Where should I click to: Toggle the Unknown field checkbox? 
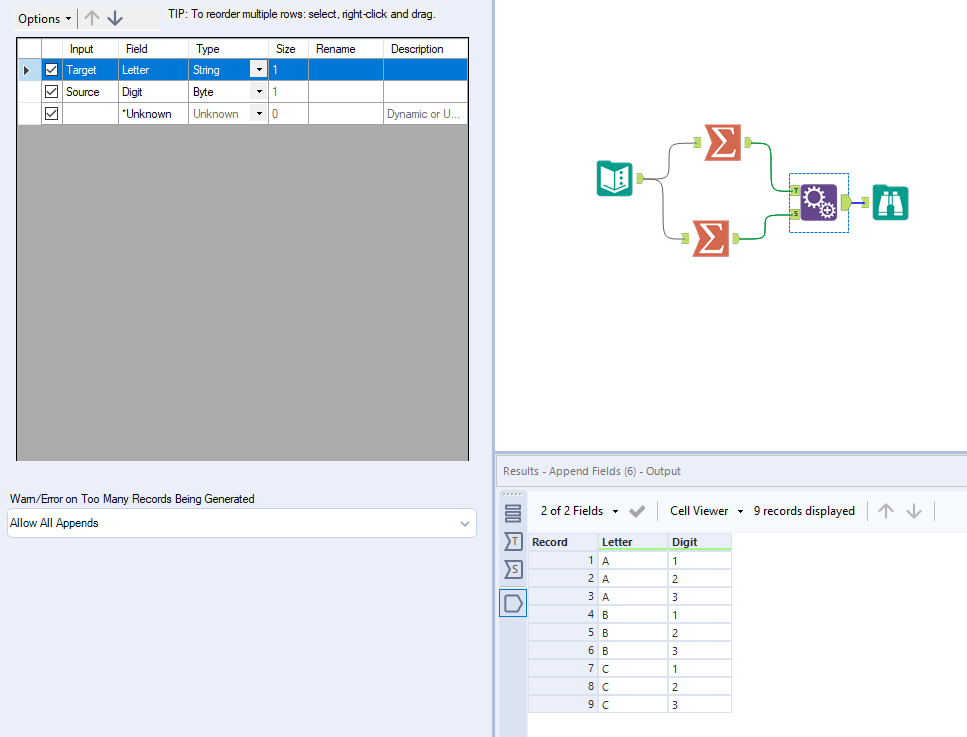click(x=51, y=113)
